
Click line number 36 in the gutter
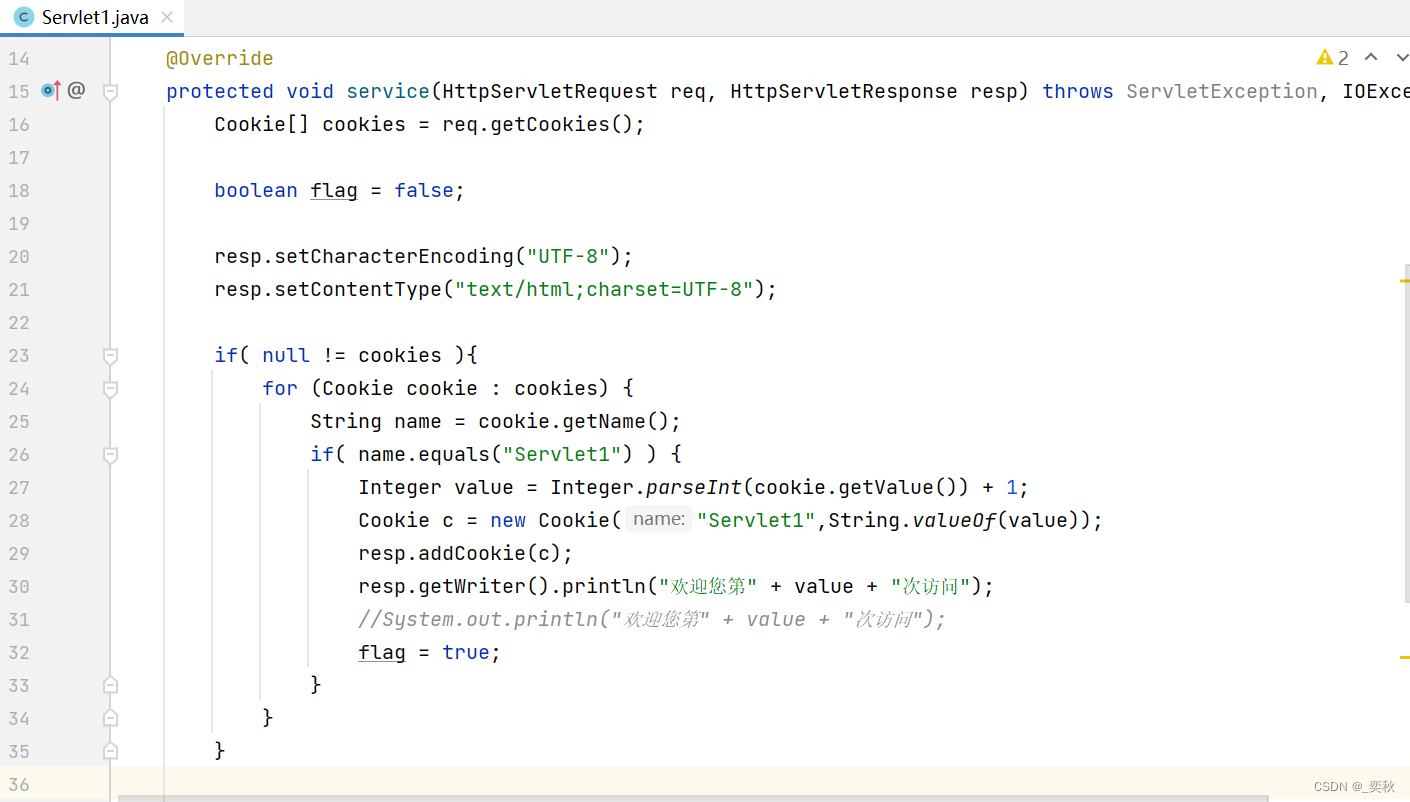[19, 784]
